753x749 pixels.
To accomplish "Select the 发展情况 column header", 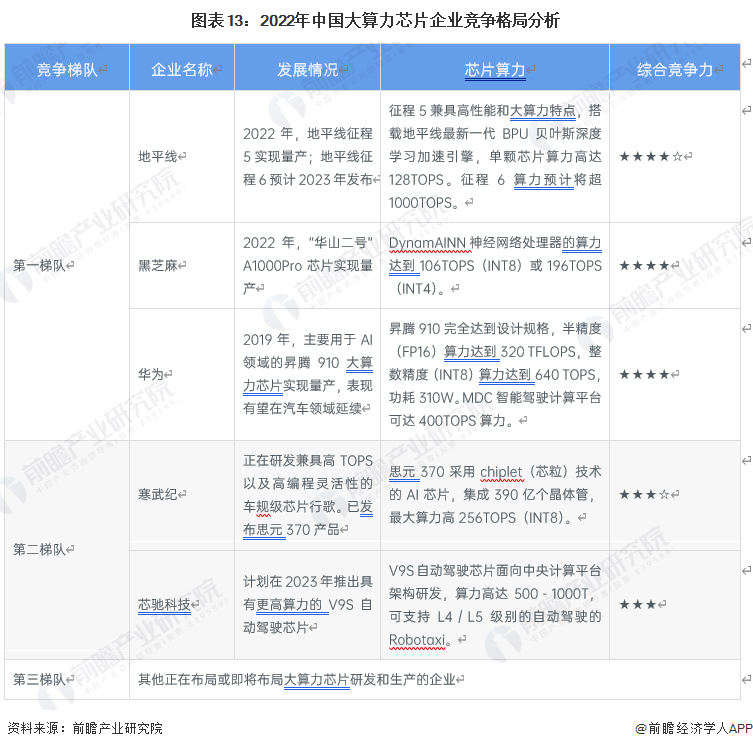I will coord(308,70).
